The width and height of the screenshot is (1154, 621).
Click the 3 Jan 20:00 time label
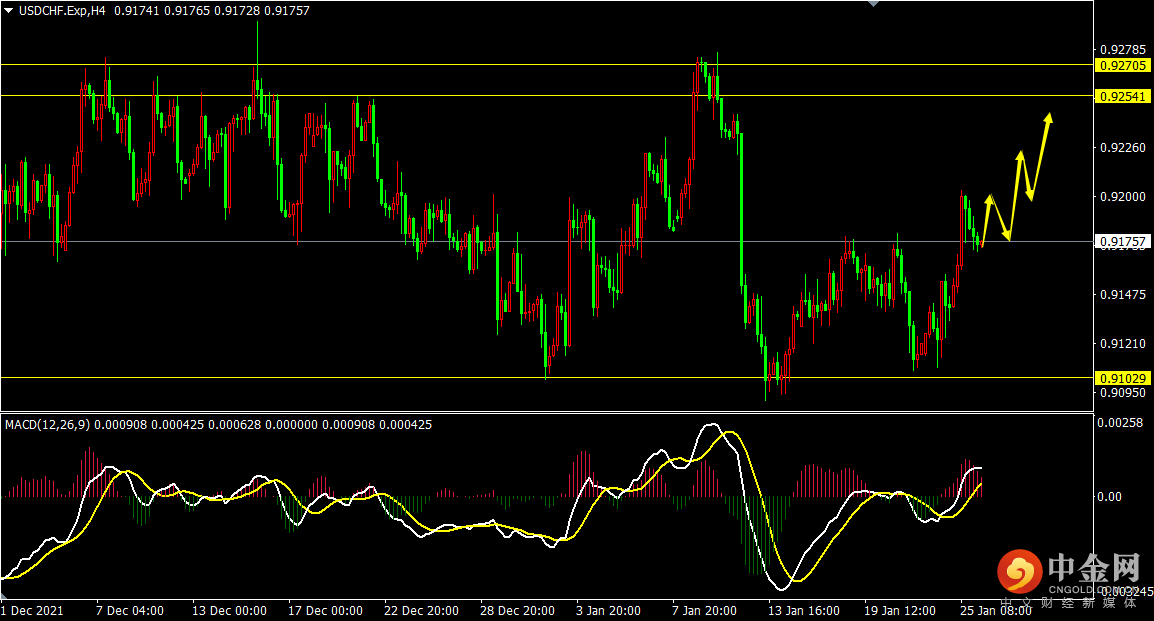tap(608, 611)
